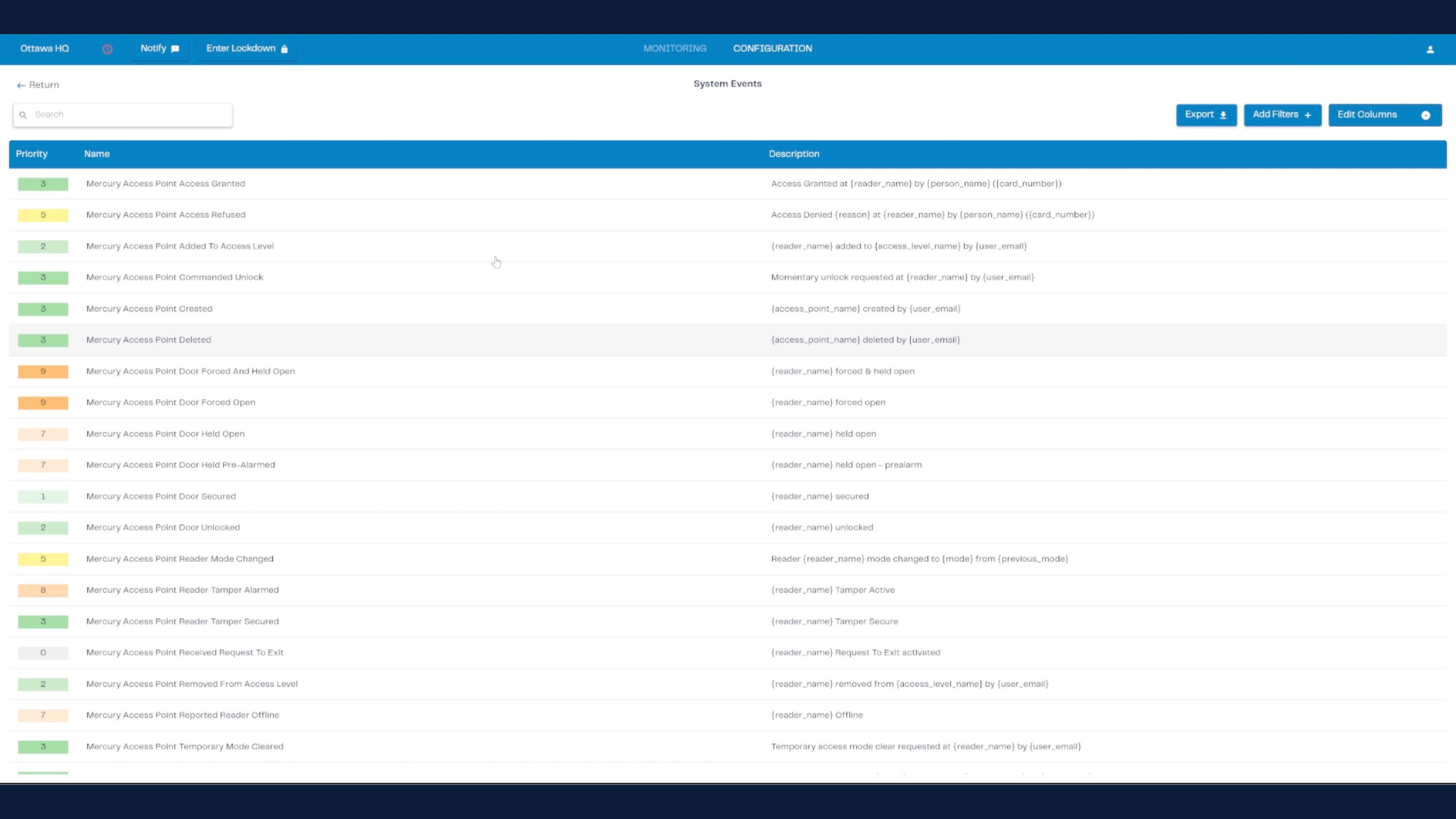Click priority 9 swatch for Door Forced Open
The image size is (1456, 819).
[43, 403]
